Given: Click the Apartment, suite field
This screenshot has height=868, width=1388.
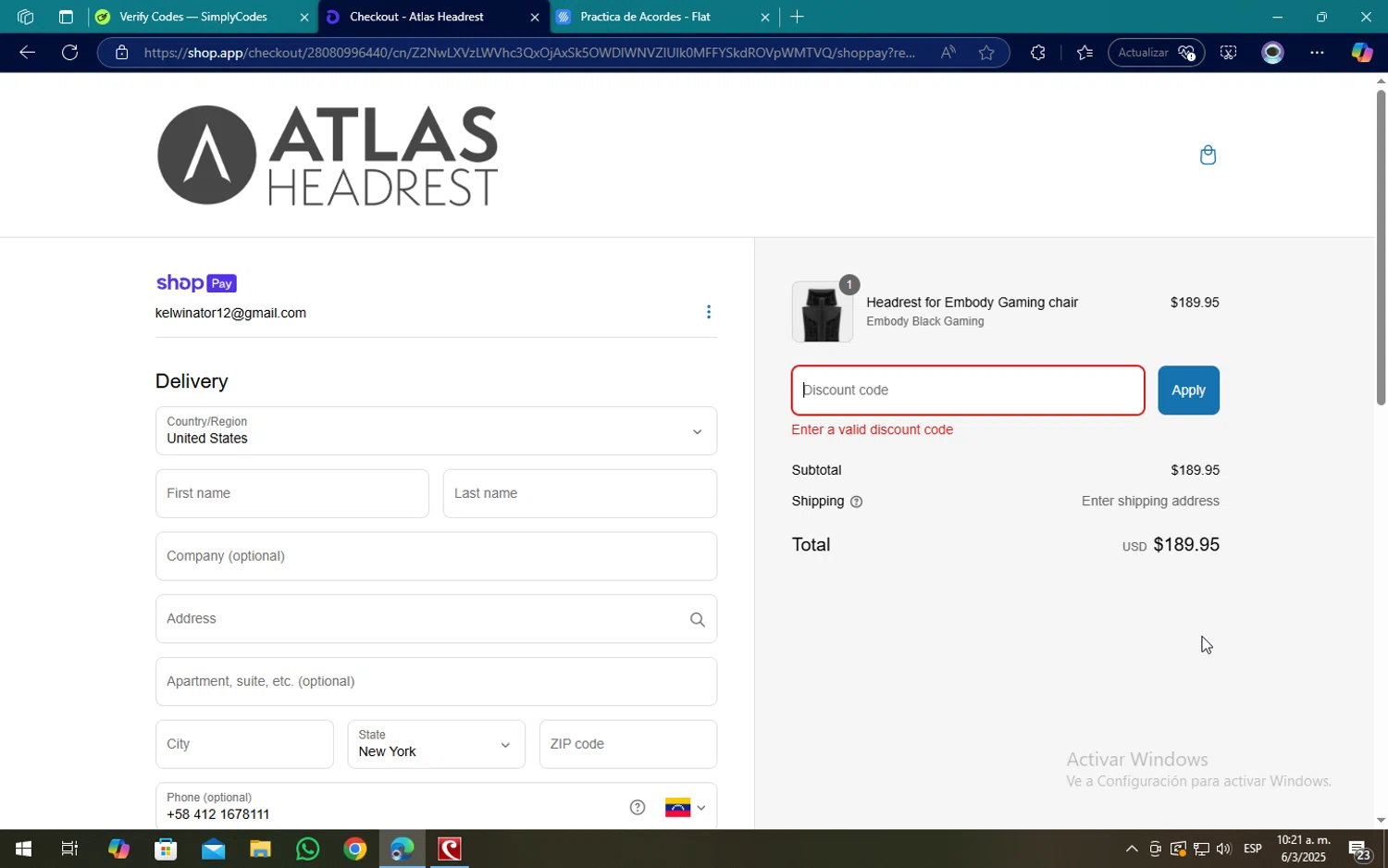Looking at the screenshot, I should click(x=436, y=682).
